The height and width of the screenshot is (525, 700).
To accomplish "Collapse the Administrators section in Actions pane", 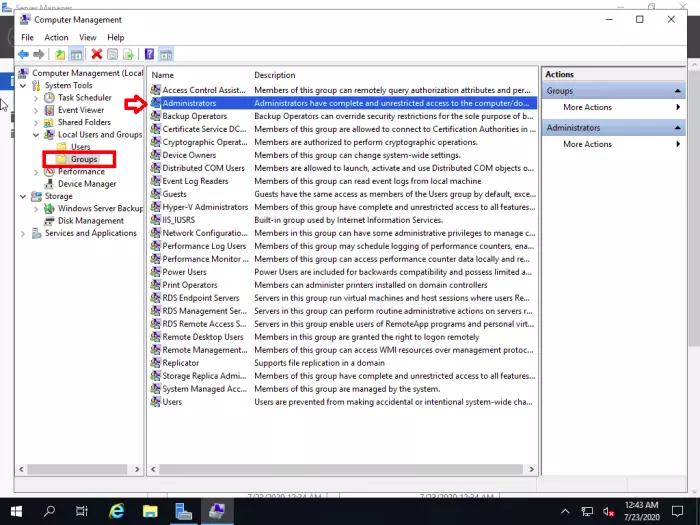I will [x=677, y=128].
